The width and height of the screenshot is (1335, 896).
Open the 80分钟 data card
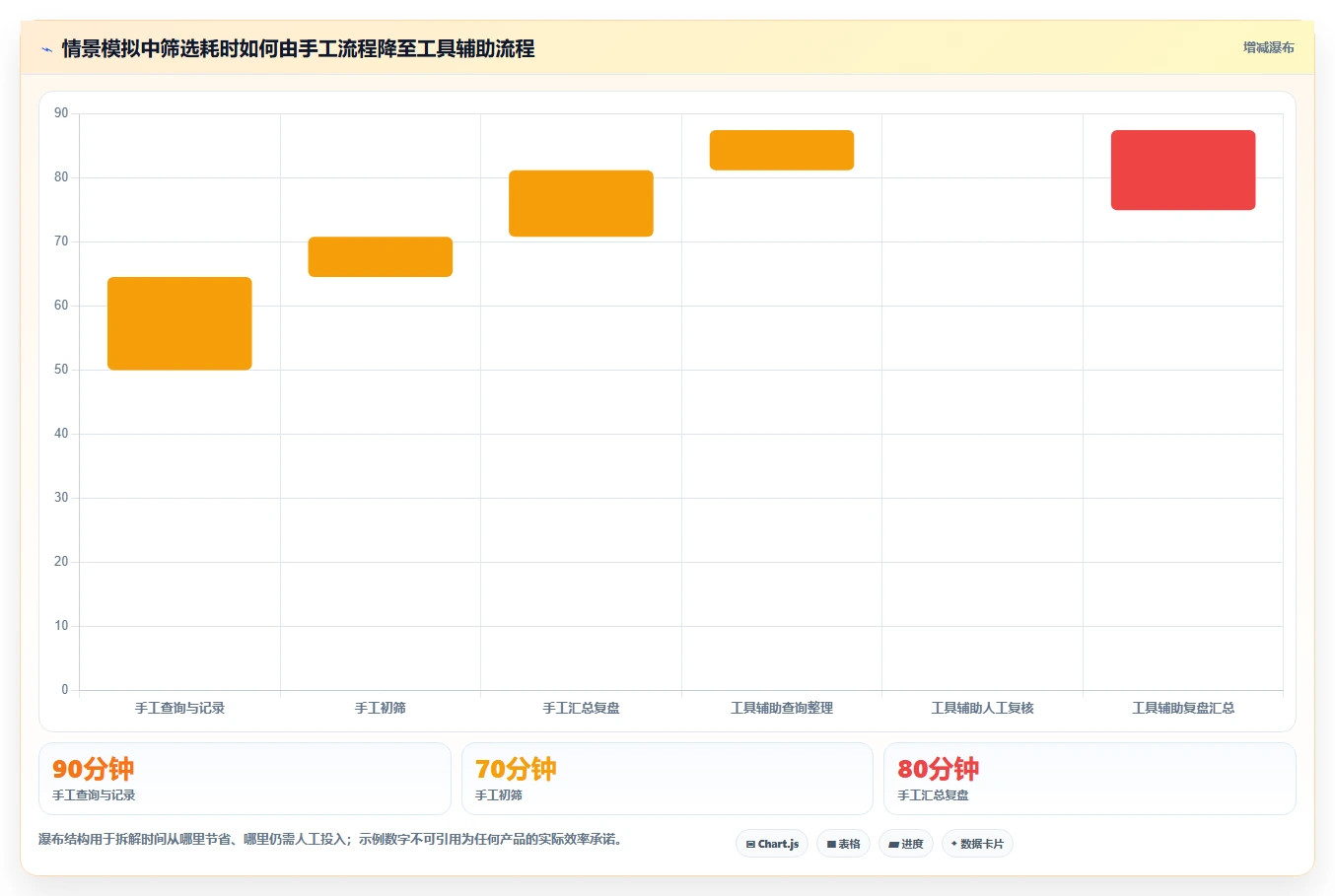pyautogui.click(x=1089, y=779)
